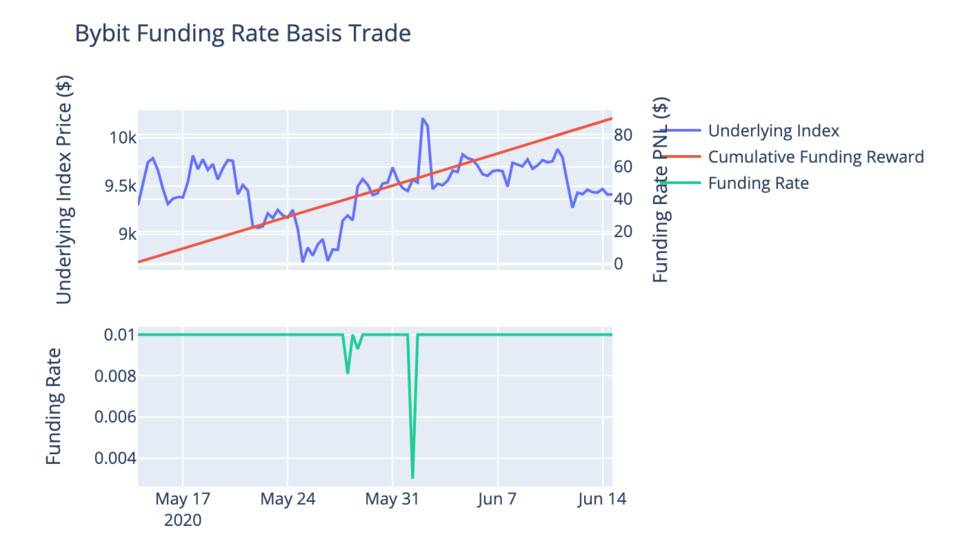Click the 10k price axis label

click(122, 138)
